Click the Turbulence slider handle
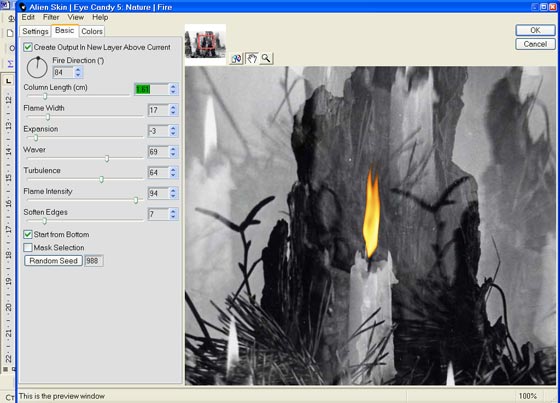The width and height of the screenshot is (560, 403). click(102, 179)
